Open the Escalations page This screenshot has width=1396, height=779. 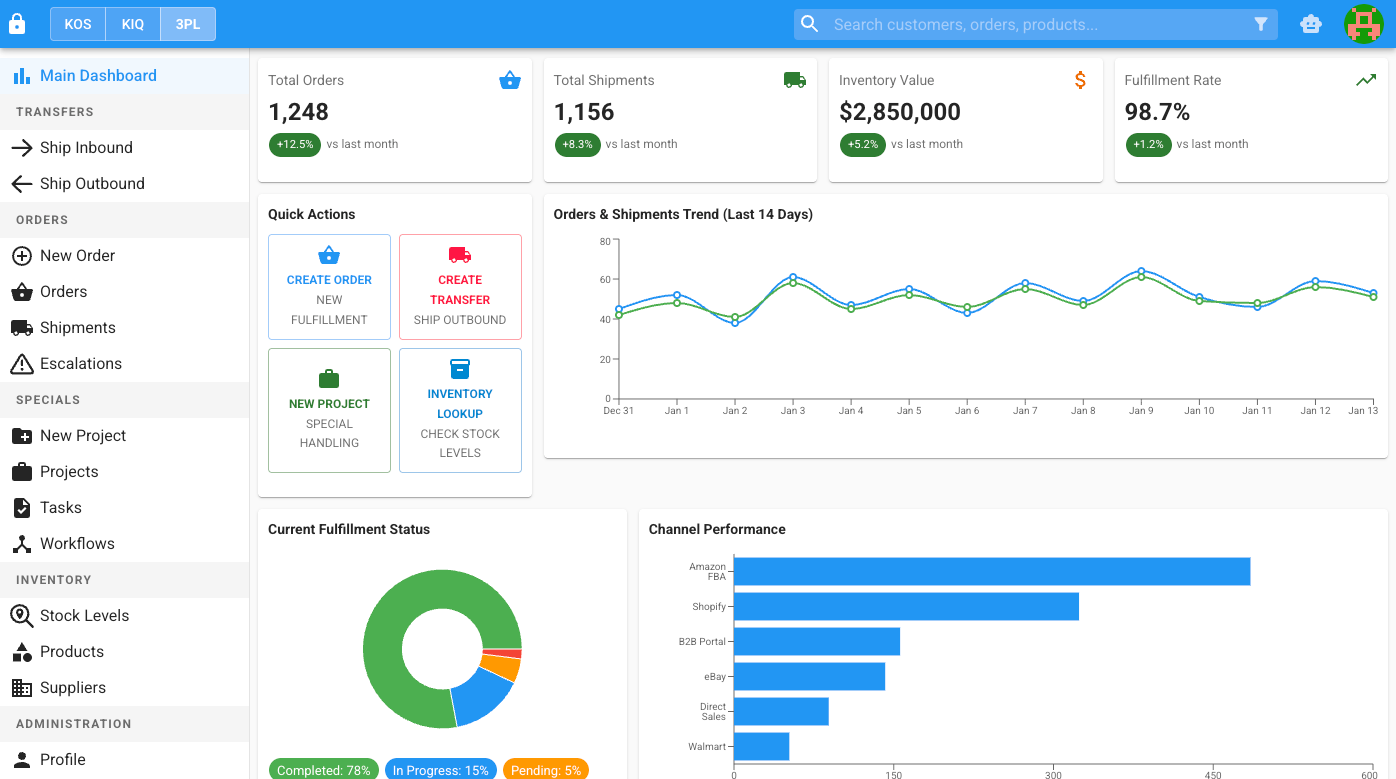[x=124, y=364]
